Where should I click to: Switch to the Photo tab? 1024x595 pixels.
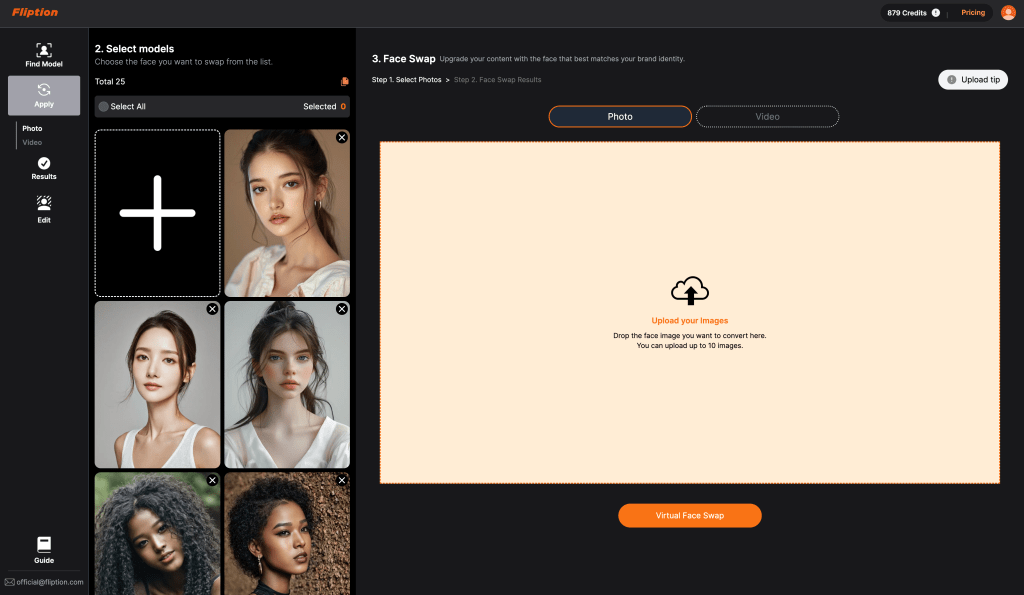(x=620, y=117)
